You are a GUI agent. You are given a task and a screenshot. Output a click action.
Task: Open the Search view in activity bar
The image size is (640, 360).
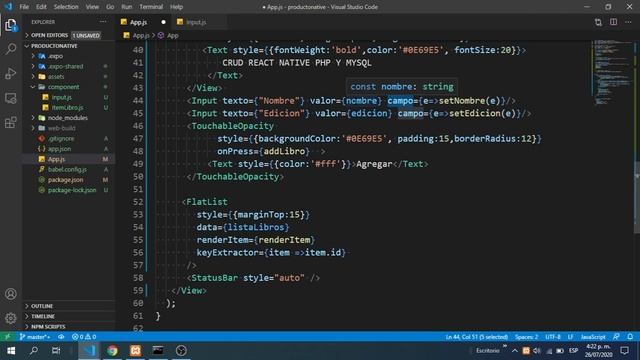(x=11, y=49)
